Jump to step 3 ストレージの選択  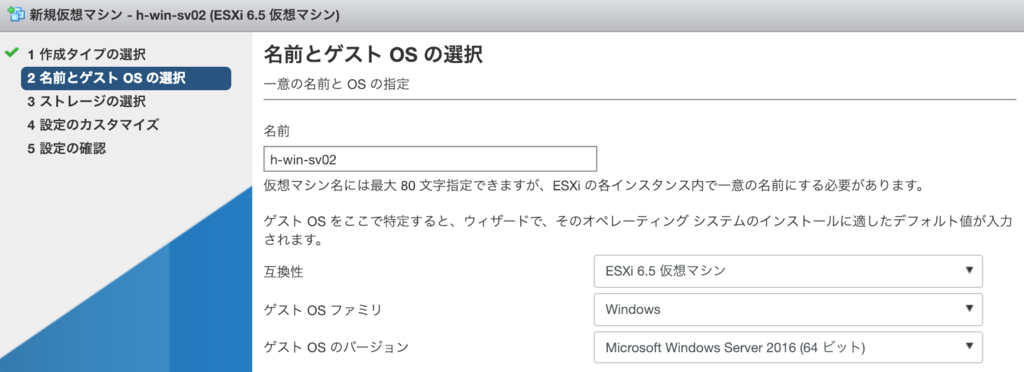tap(86, 101)
